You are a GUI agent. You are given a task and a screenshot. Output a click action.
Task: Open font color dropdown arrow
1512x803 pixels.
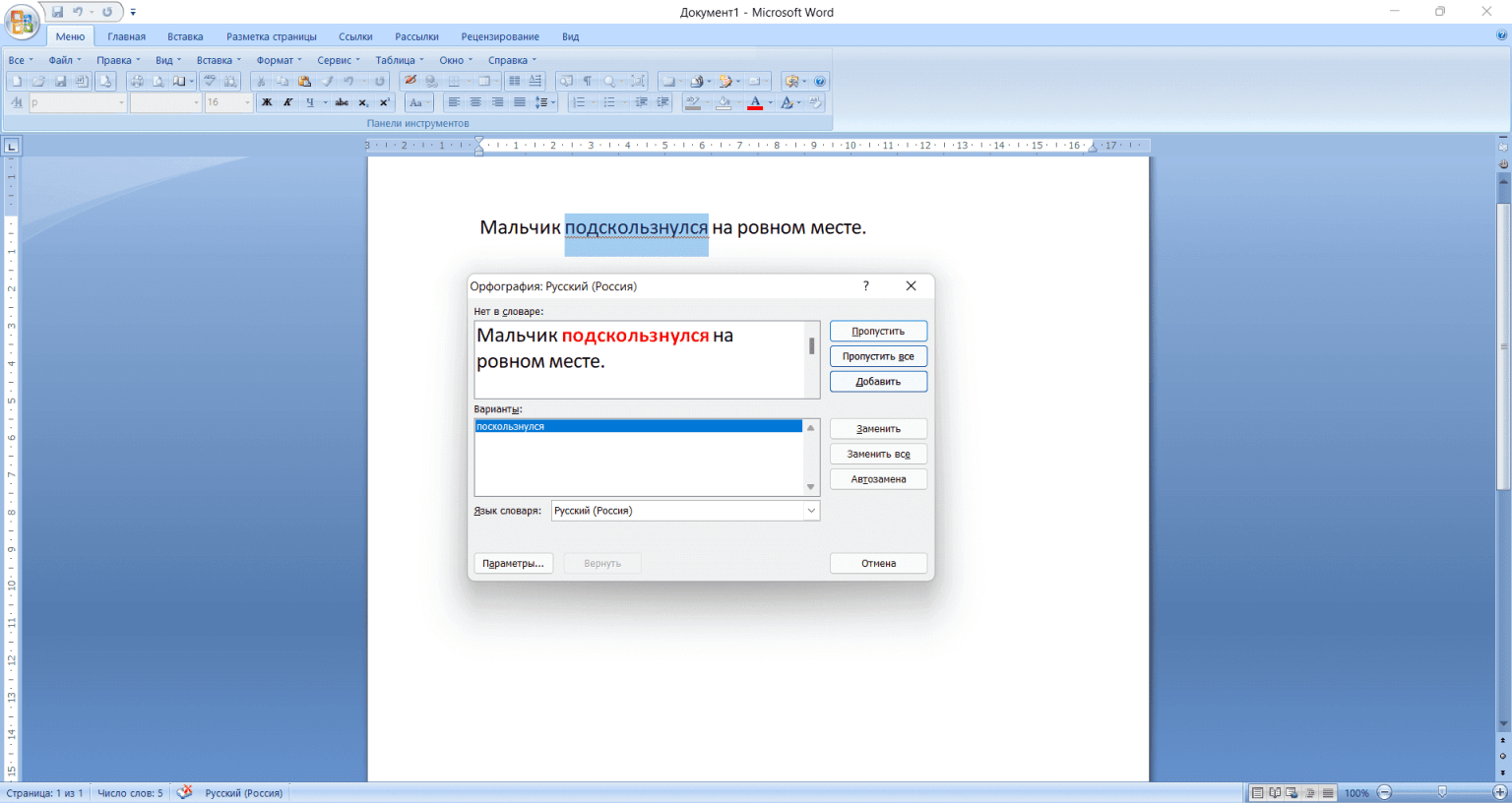click(x=770, y=102)
